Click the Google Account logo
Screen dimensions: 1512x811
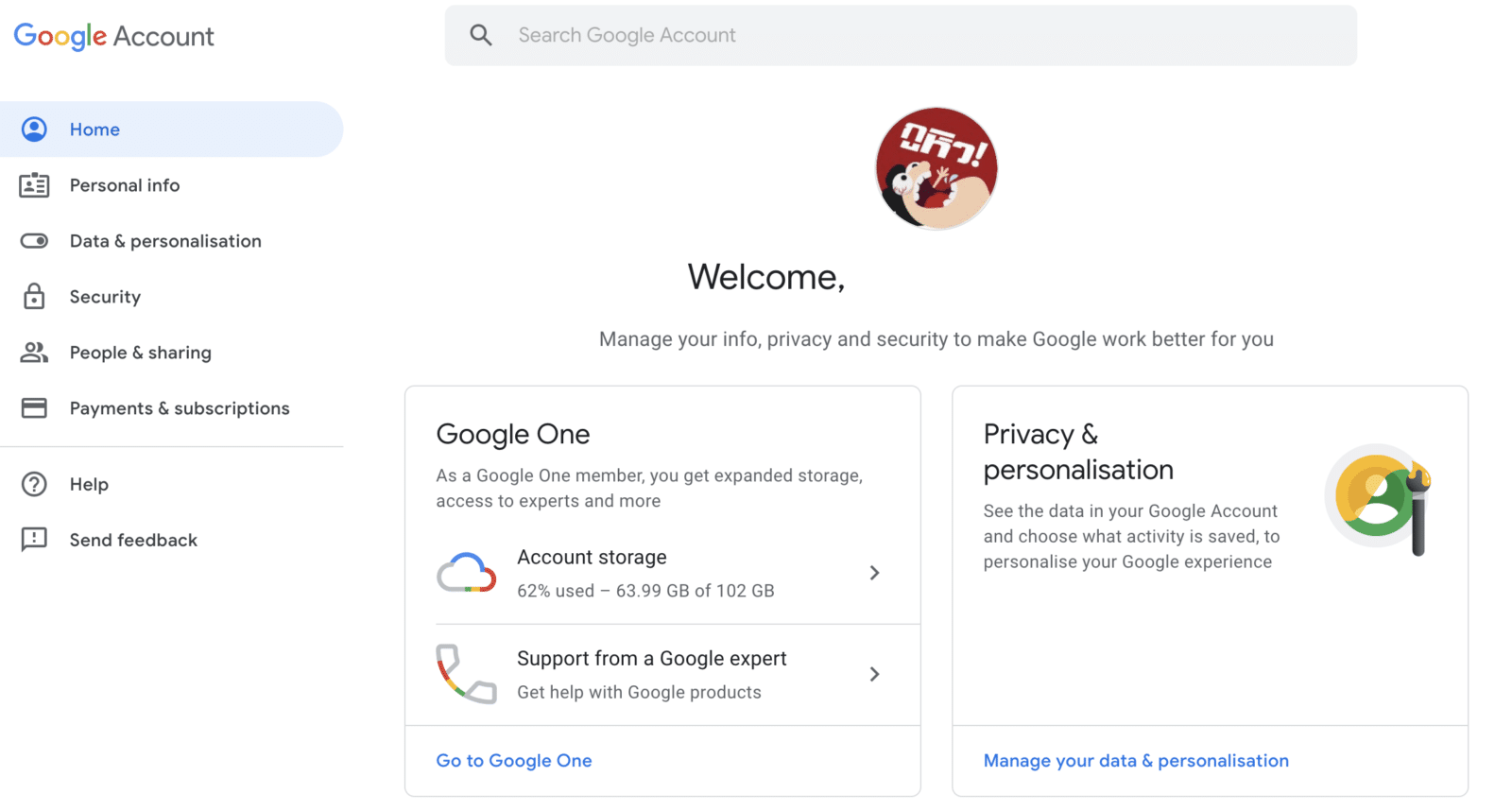click(114, 36)
